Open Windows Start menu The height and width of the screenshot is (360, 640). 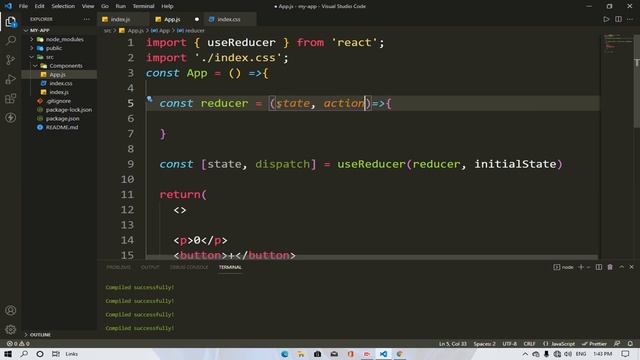[8, 354]
